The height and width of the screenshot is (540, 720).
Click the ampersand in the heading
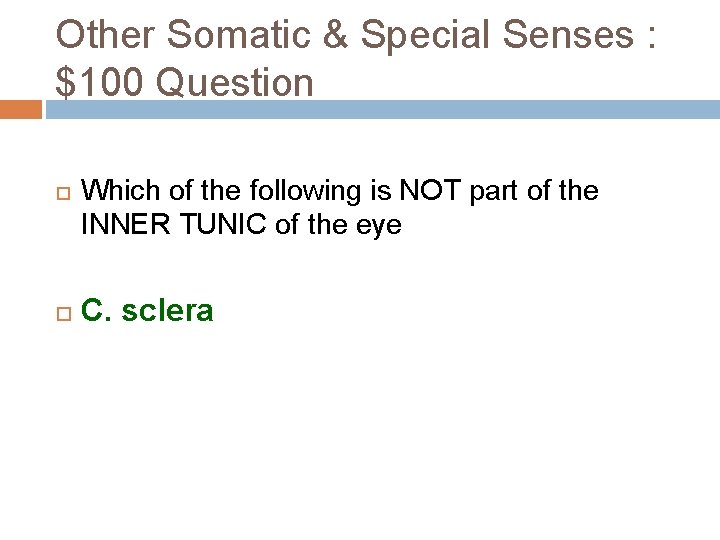point(337,35)
